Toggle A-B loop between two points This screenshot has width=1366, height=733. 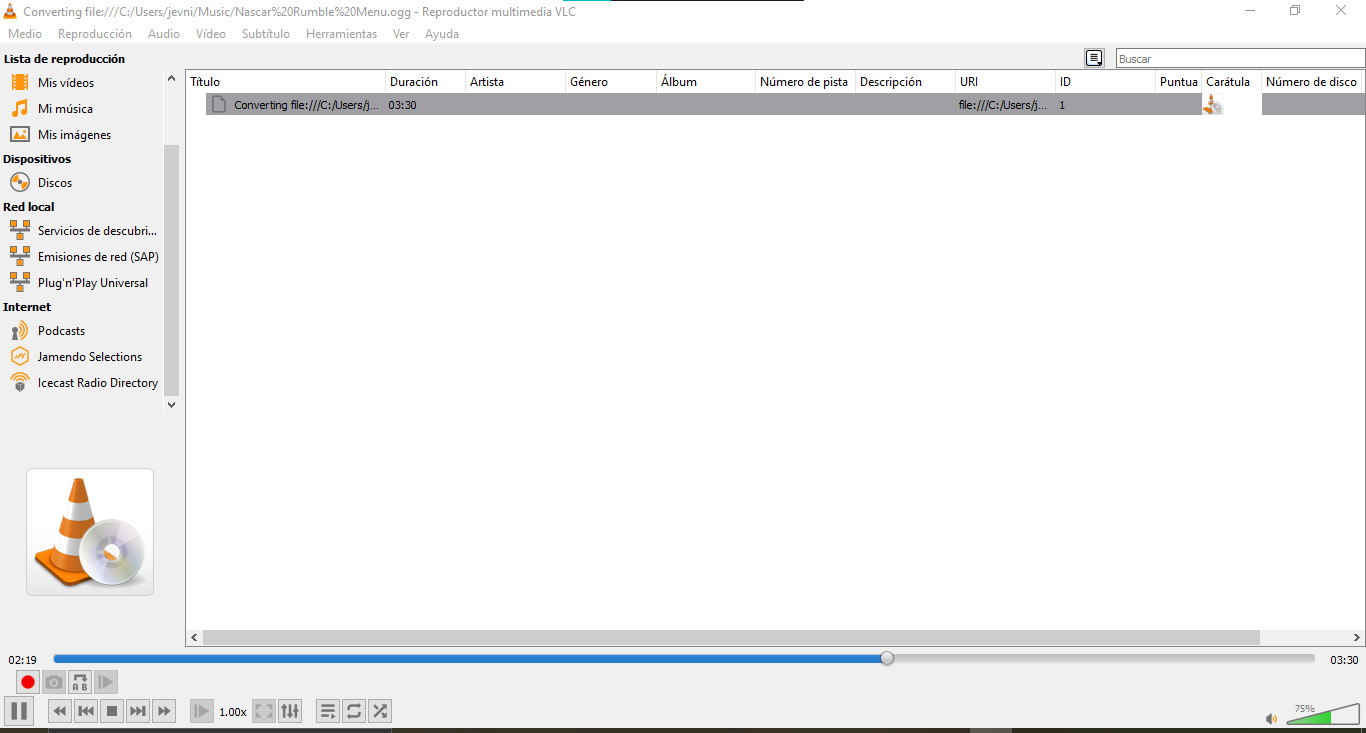point(80,682)
